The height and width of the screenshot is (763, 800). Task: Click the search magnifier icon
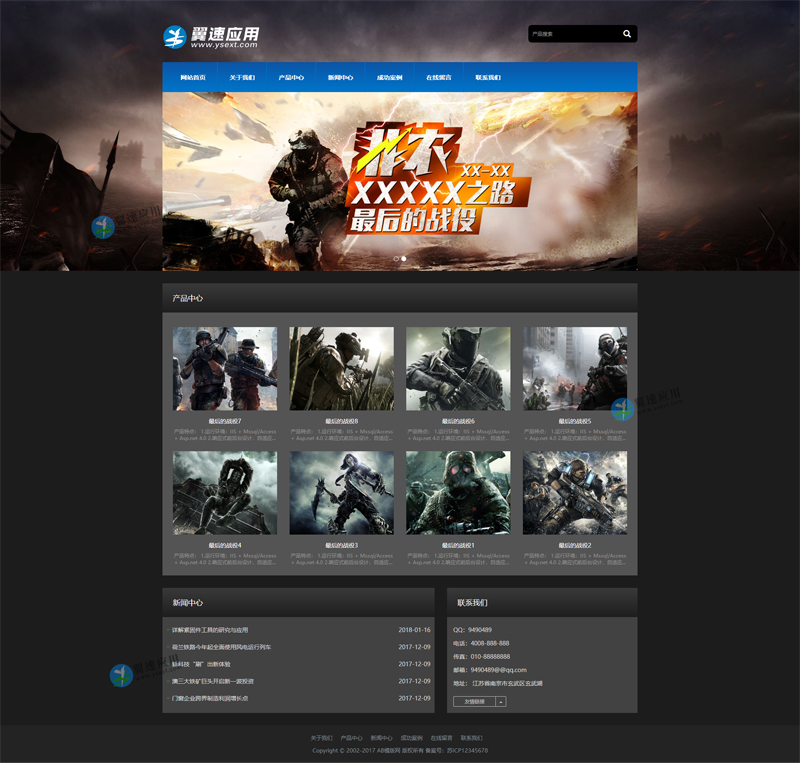[627, 34]
